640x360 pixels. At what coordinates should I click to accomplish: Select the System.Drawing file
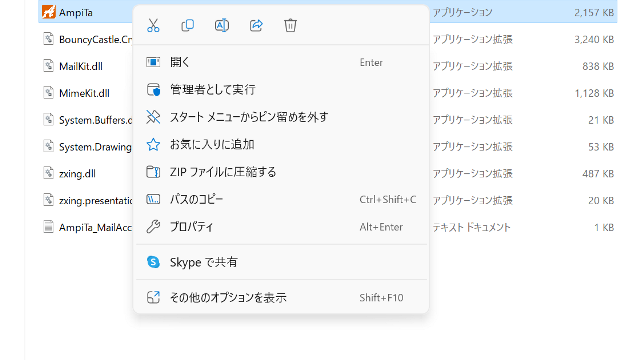(x=96, y=147)
